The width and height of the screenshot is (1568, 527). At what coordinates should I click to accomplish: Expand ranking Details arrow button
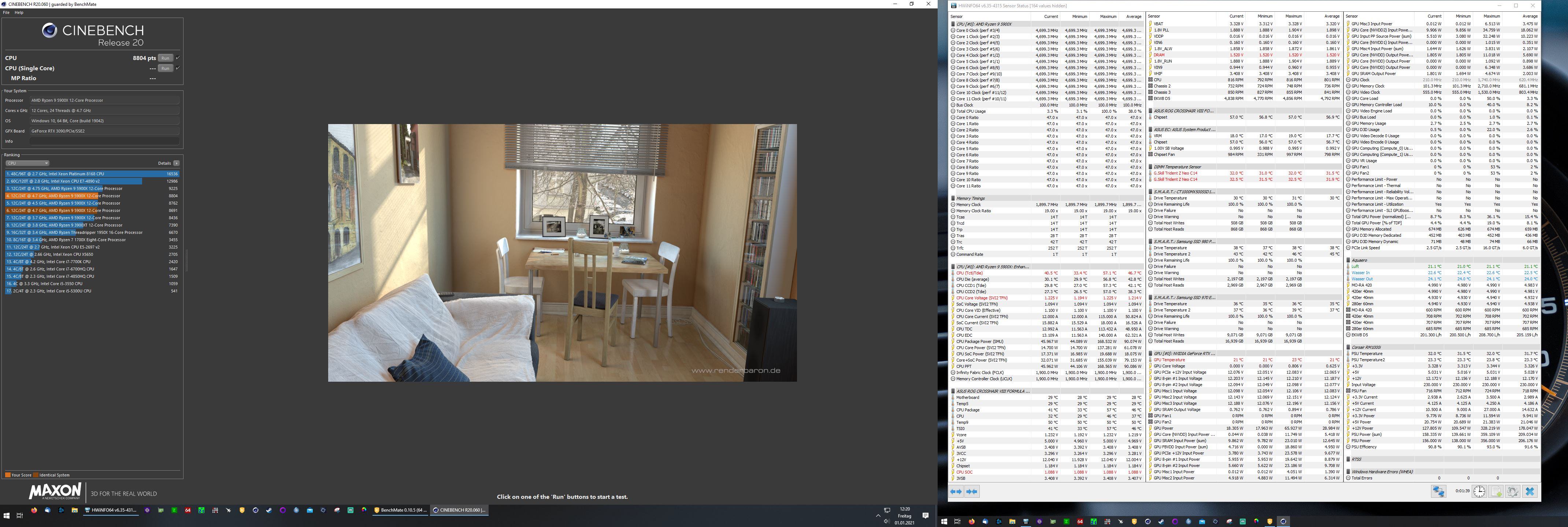click(x=177, y=163)
